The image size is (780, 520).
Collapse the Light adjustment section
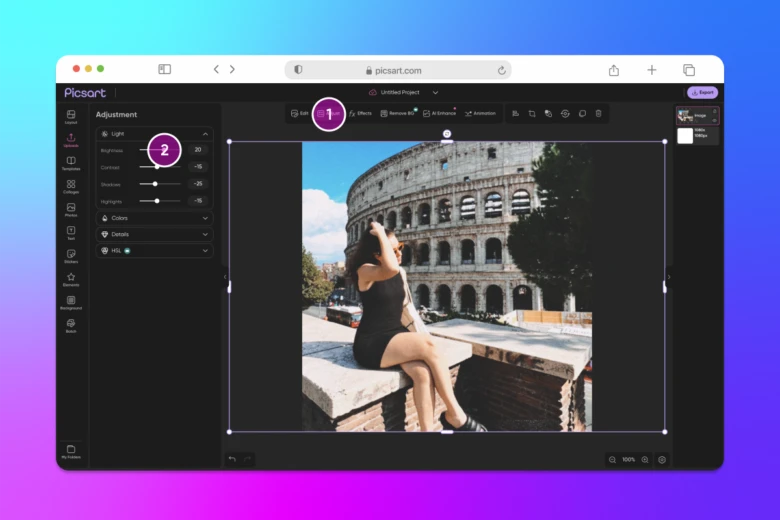click(205, 133)
